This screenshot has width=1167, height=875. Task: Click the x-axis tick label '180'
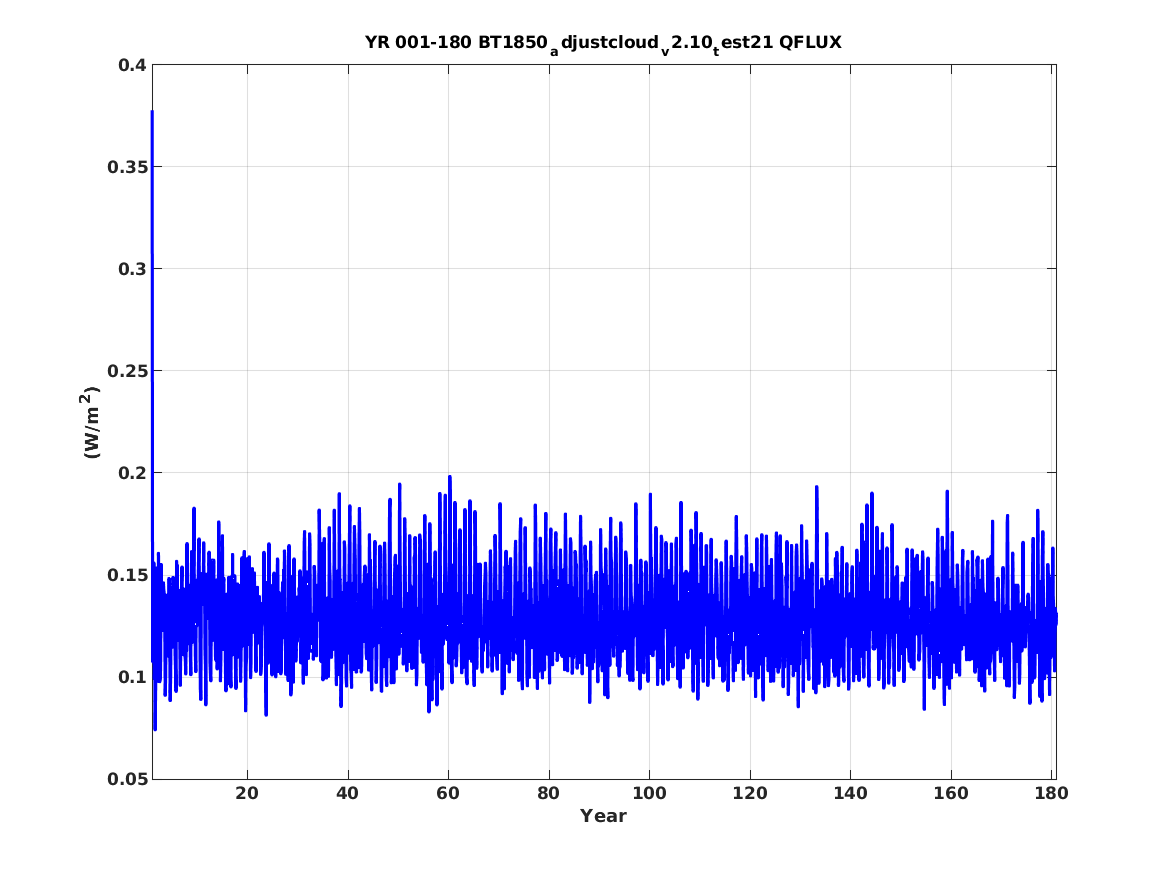1052,794
